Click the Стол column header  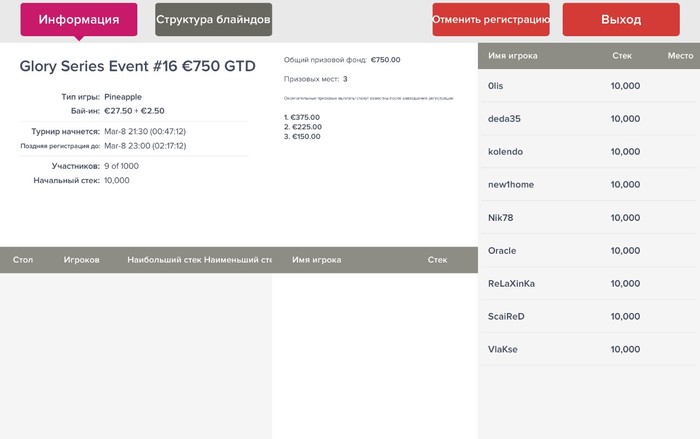click(23, 260)
